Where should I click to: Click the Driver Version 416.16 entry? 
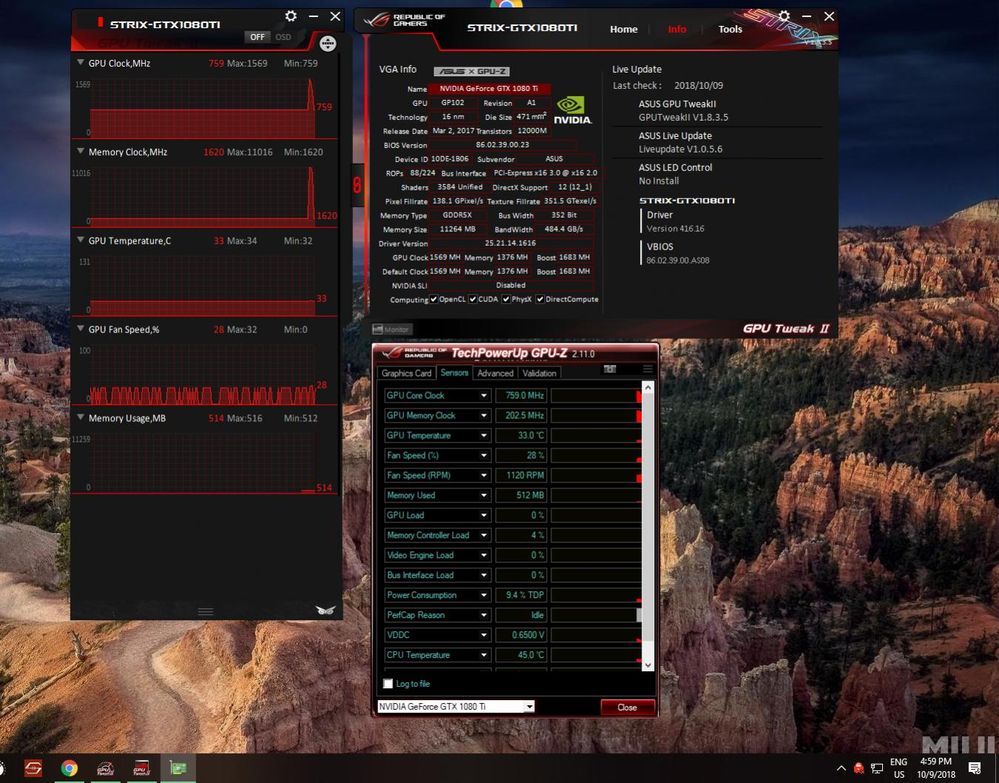tap(675, 222)
